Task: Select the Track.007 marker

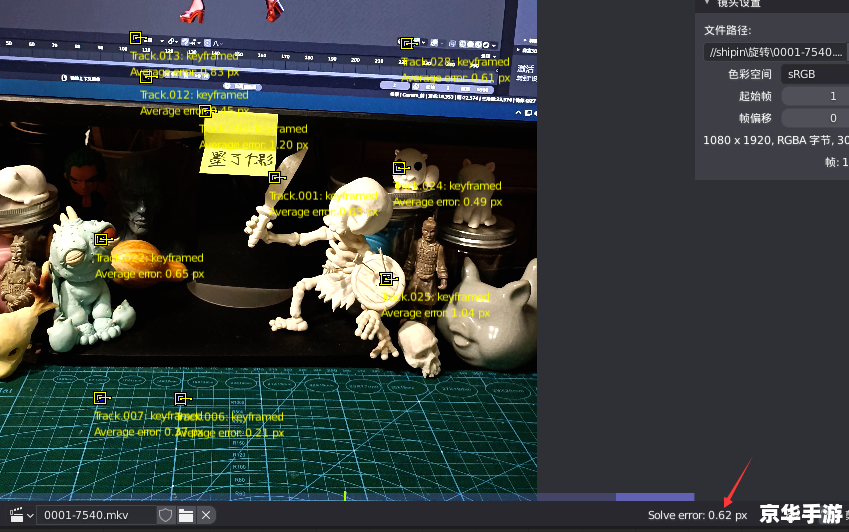Action: (101, 398)
